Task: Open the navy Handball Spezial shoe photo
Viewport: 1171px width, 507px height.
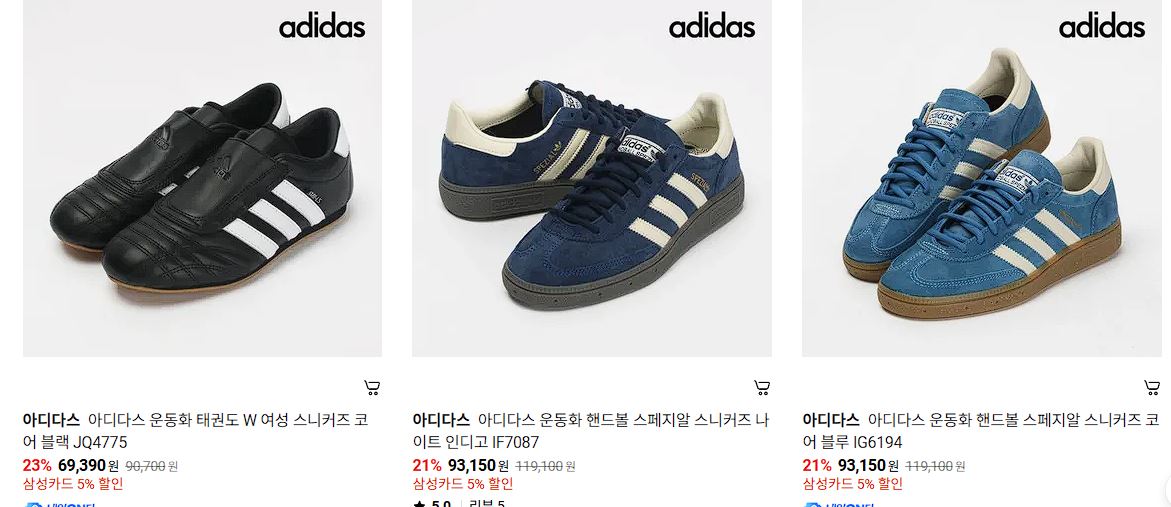Action: click(591, 178)
